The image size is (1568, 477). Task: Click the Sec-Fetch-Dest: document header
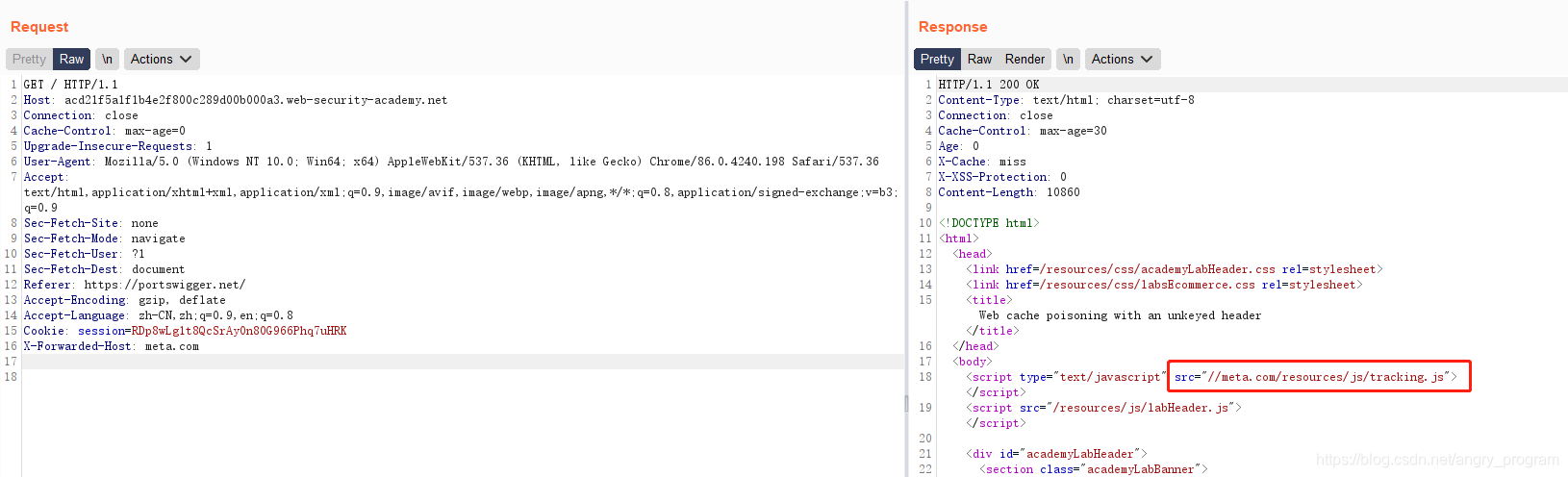click(x=105, y=269)
